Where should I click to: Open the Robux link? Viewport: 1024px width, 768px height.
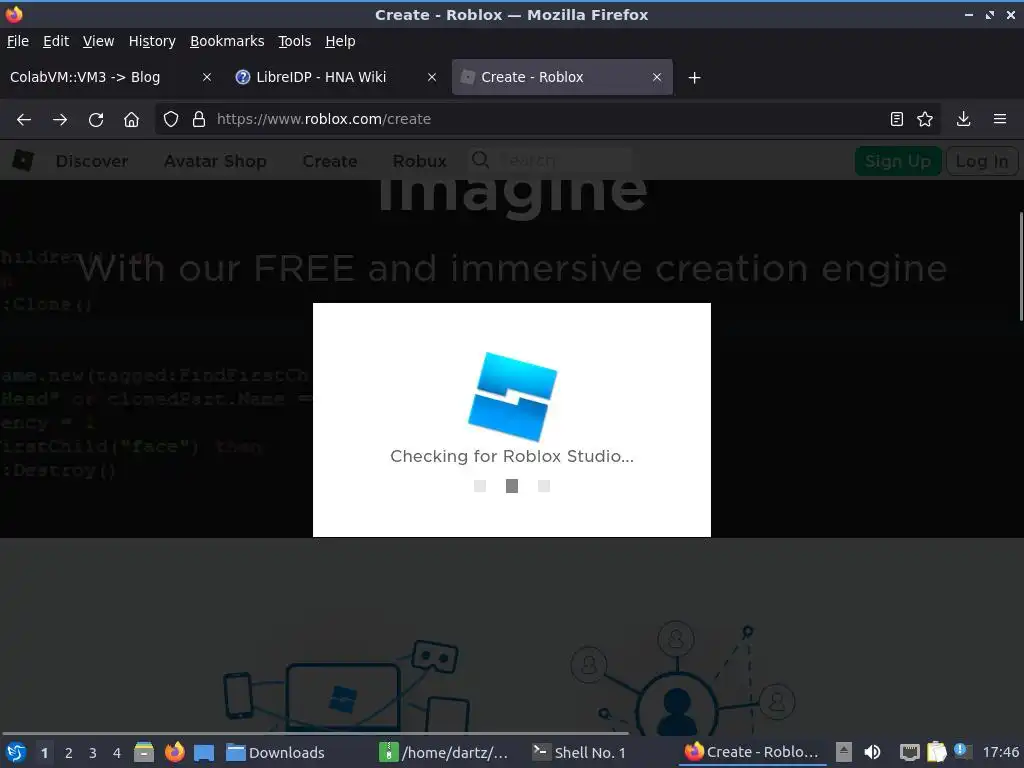tap(419, 161)
